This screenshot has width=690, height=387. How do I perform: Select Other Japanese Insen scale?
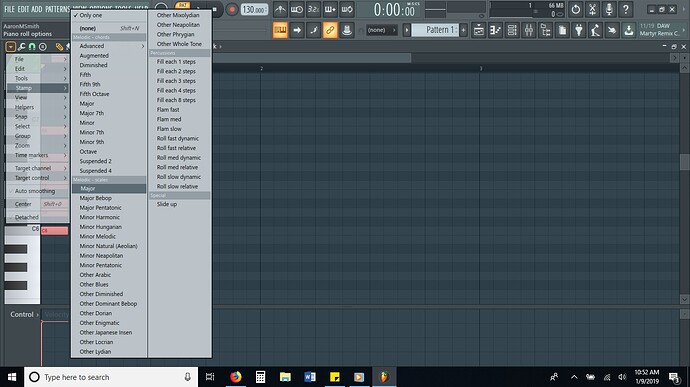[109, 332]
